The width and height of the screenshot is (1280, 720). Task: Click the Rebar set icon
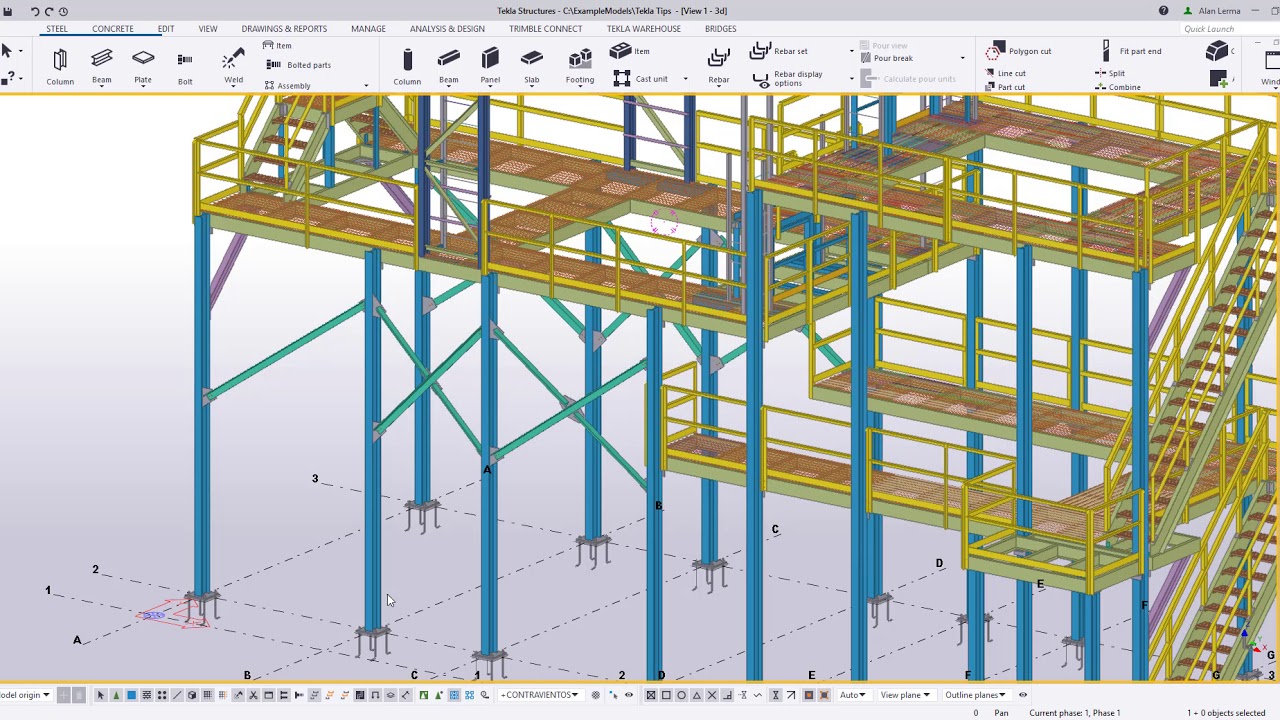tap(760, 51)
